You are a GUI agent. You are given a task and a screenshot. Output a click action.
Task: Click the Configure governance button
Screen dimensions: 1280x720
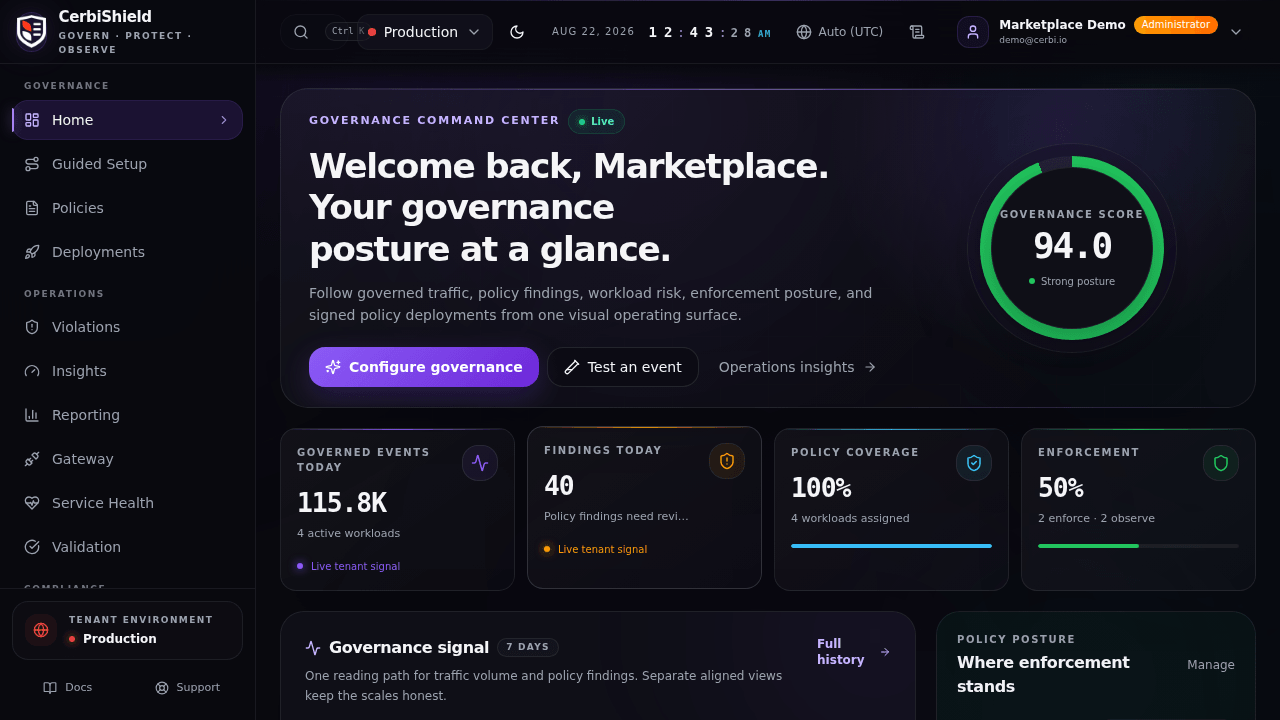click(x=424, y=367)
